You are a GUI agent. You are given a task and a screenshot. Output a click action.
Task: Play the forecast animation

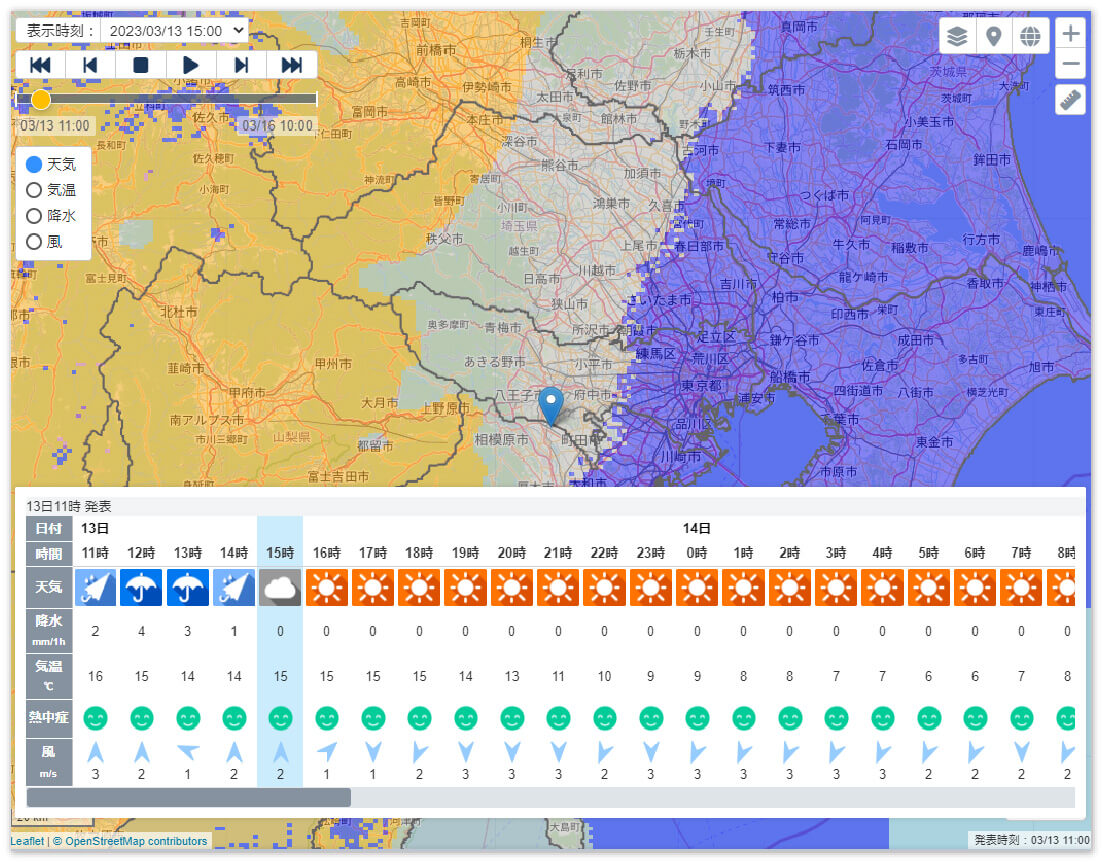[x=191, y=65]
